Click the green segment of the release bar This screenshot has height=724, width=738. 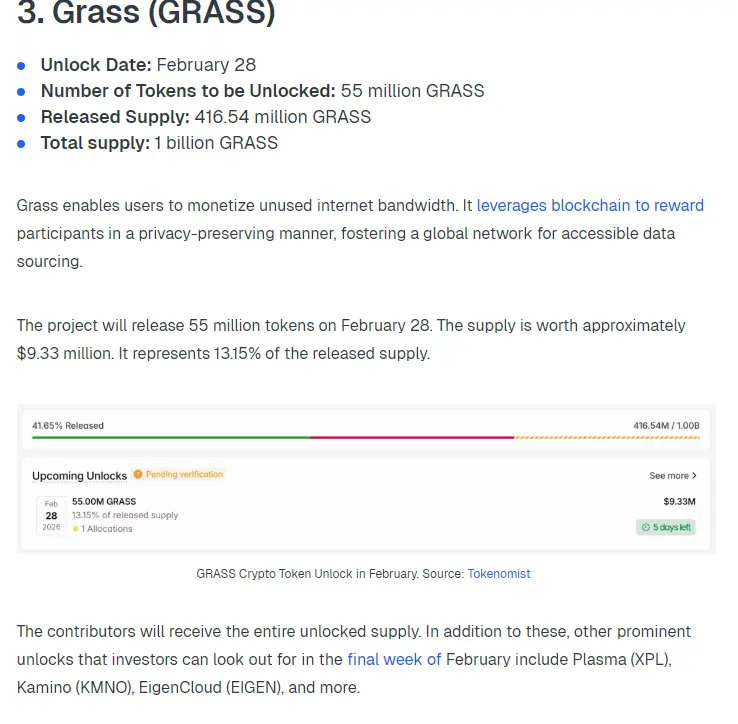tap(171, 438)
